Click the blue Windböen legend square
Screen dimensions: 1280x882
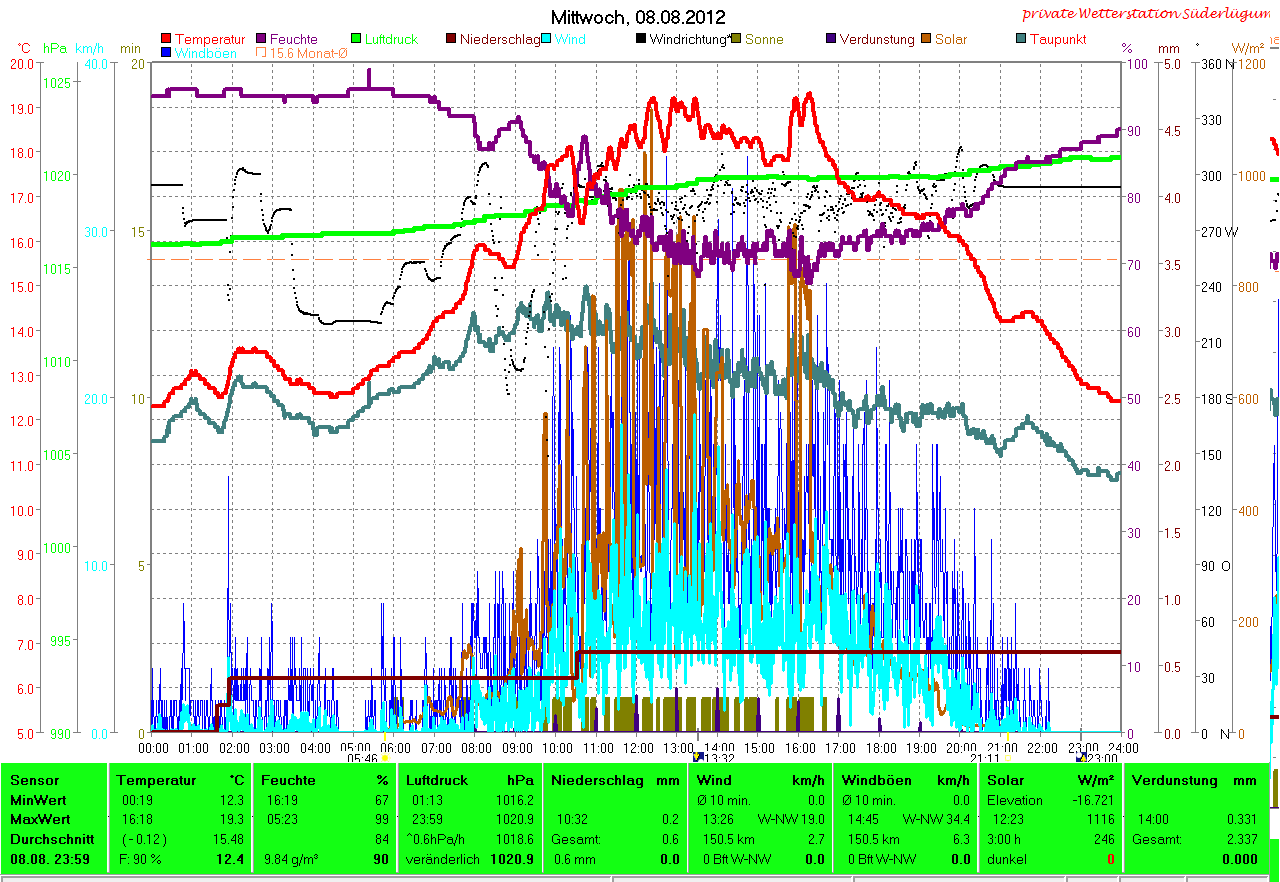[x=166, y=53]
